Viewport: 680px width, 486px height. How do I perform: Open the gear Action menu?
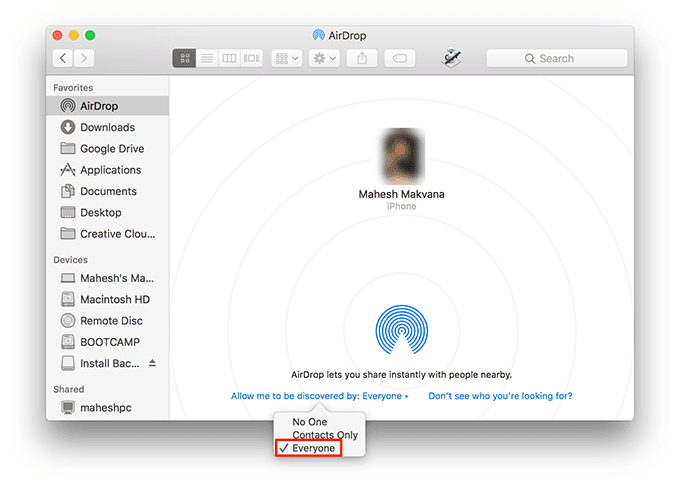tap(324, 58)
